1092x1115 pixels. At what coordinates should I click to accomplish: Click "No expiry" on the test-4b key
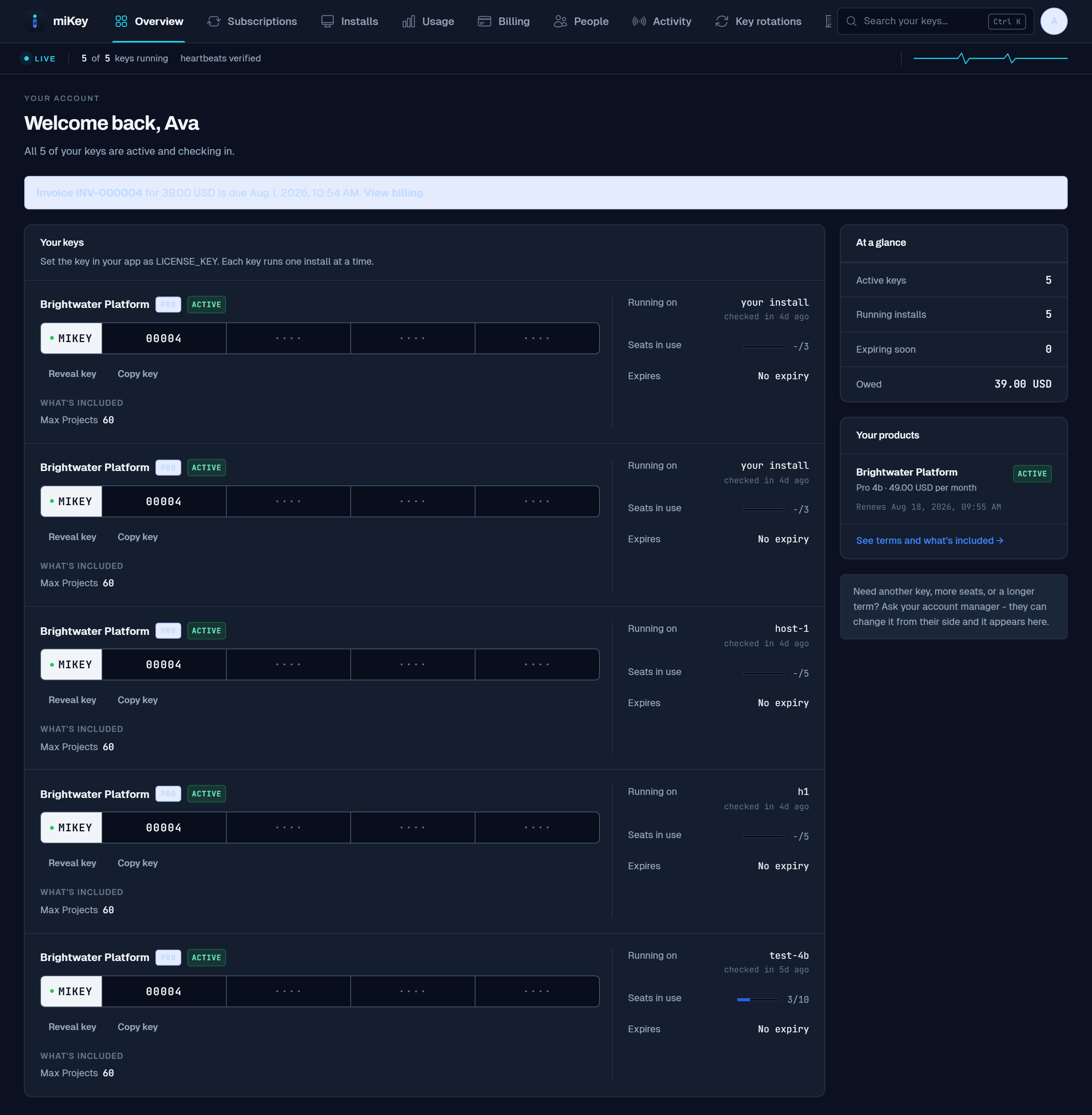tap(783, 1029)
